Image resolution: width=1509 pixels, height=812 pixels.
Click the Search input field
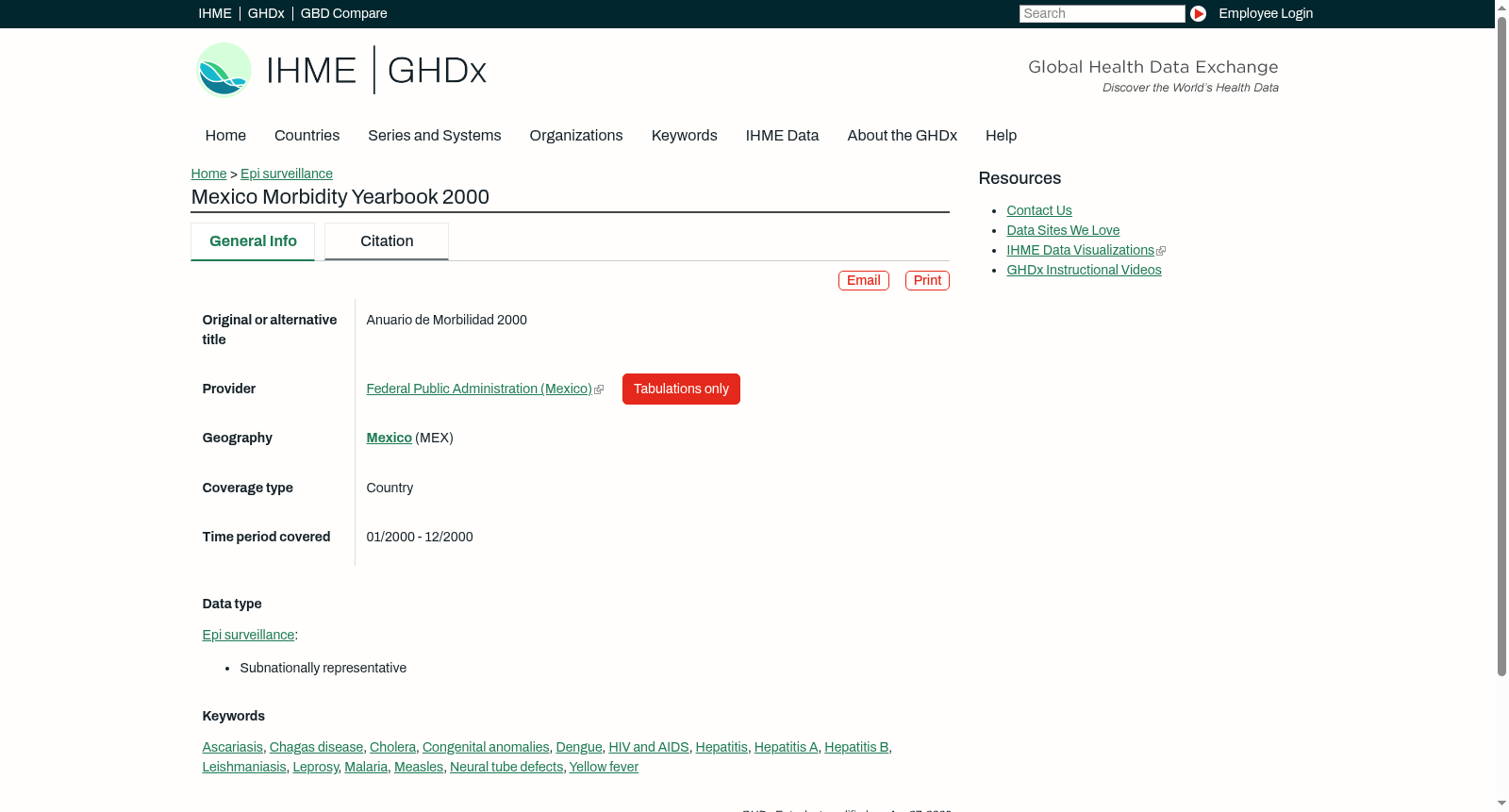pyautogui.click(x=1102, y=13)
